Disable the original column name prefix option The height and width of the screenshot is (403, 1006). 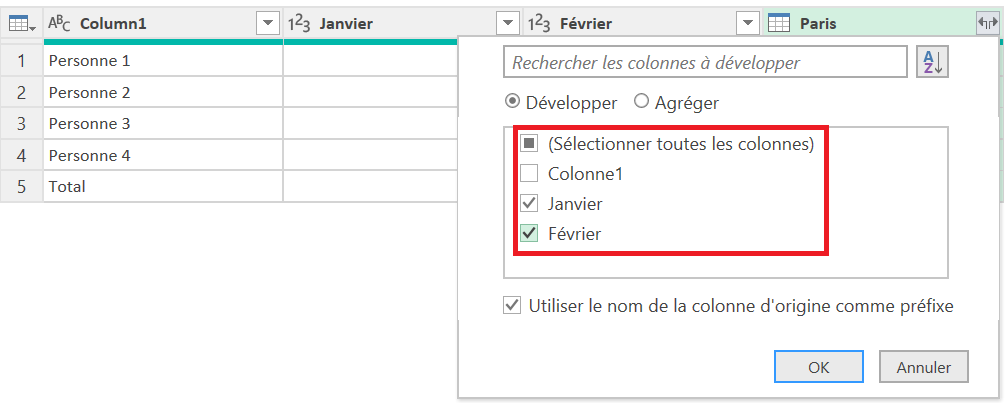pyautogui.click(x=512, y=306)
